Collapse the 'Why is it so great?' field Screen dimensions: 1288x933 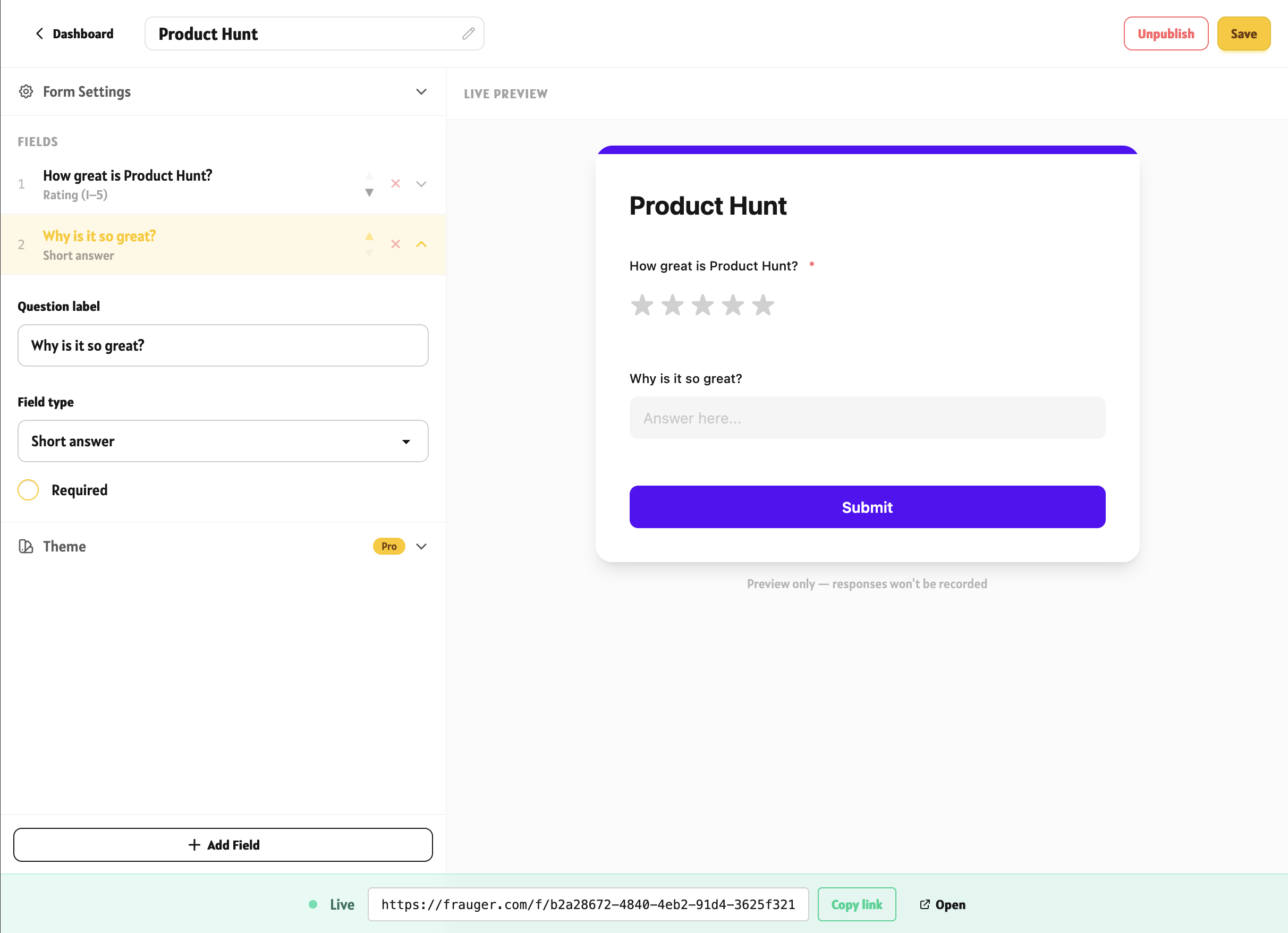coord(421,244)
